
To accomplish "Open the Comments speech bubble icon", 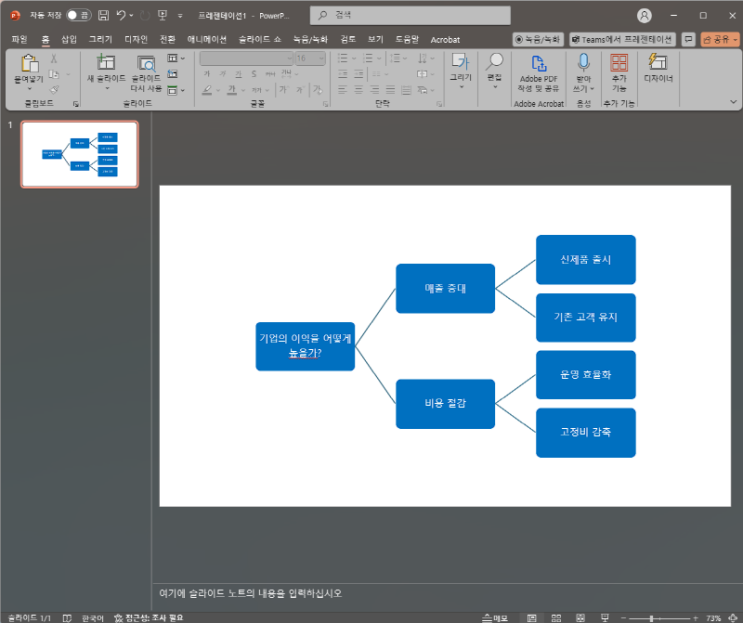I will point(688,39).
